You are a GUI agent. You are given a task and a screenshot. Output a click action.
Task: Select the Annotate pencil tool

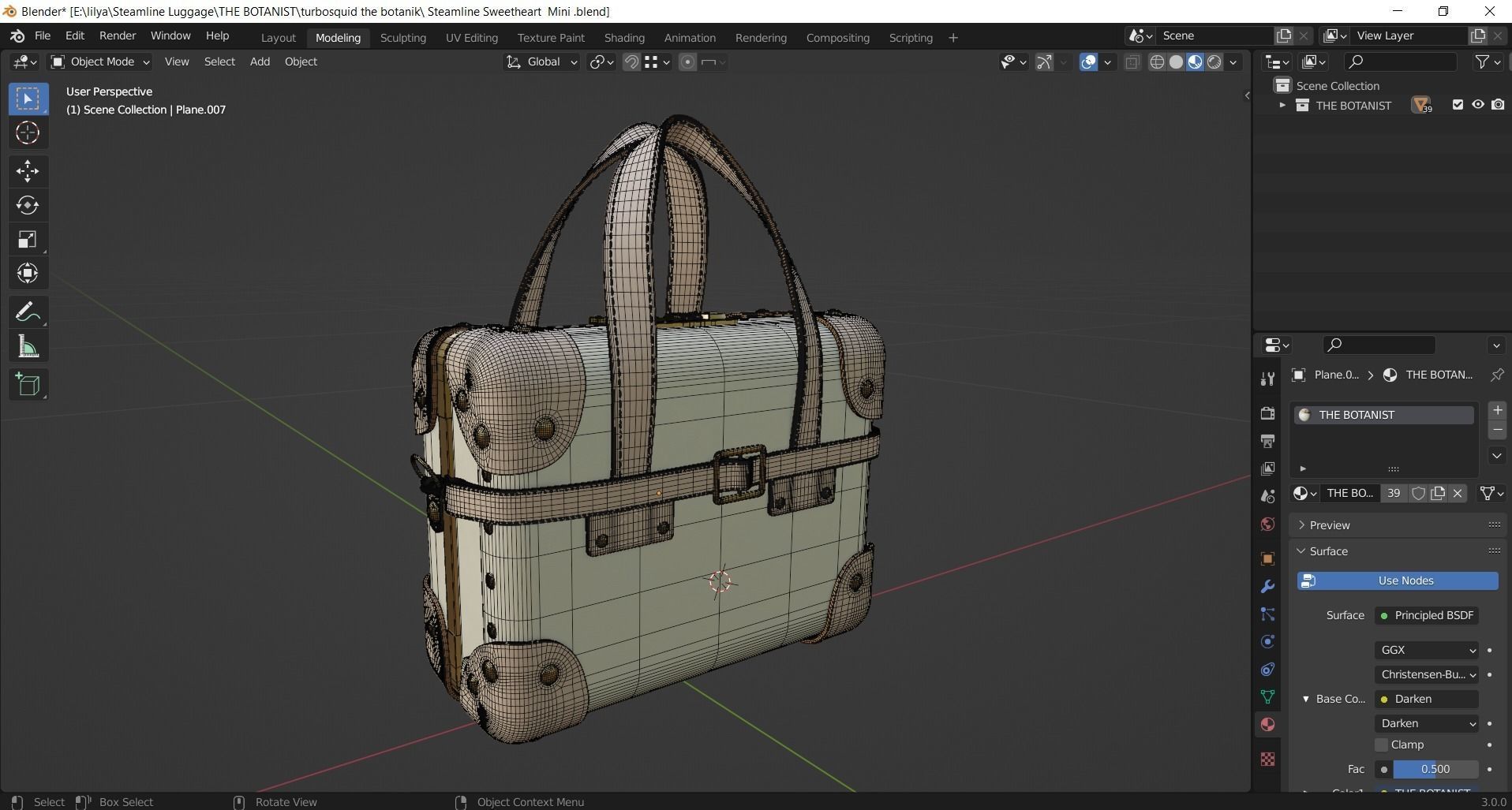pyautogui.click(x=28, y=312)
